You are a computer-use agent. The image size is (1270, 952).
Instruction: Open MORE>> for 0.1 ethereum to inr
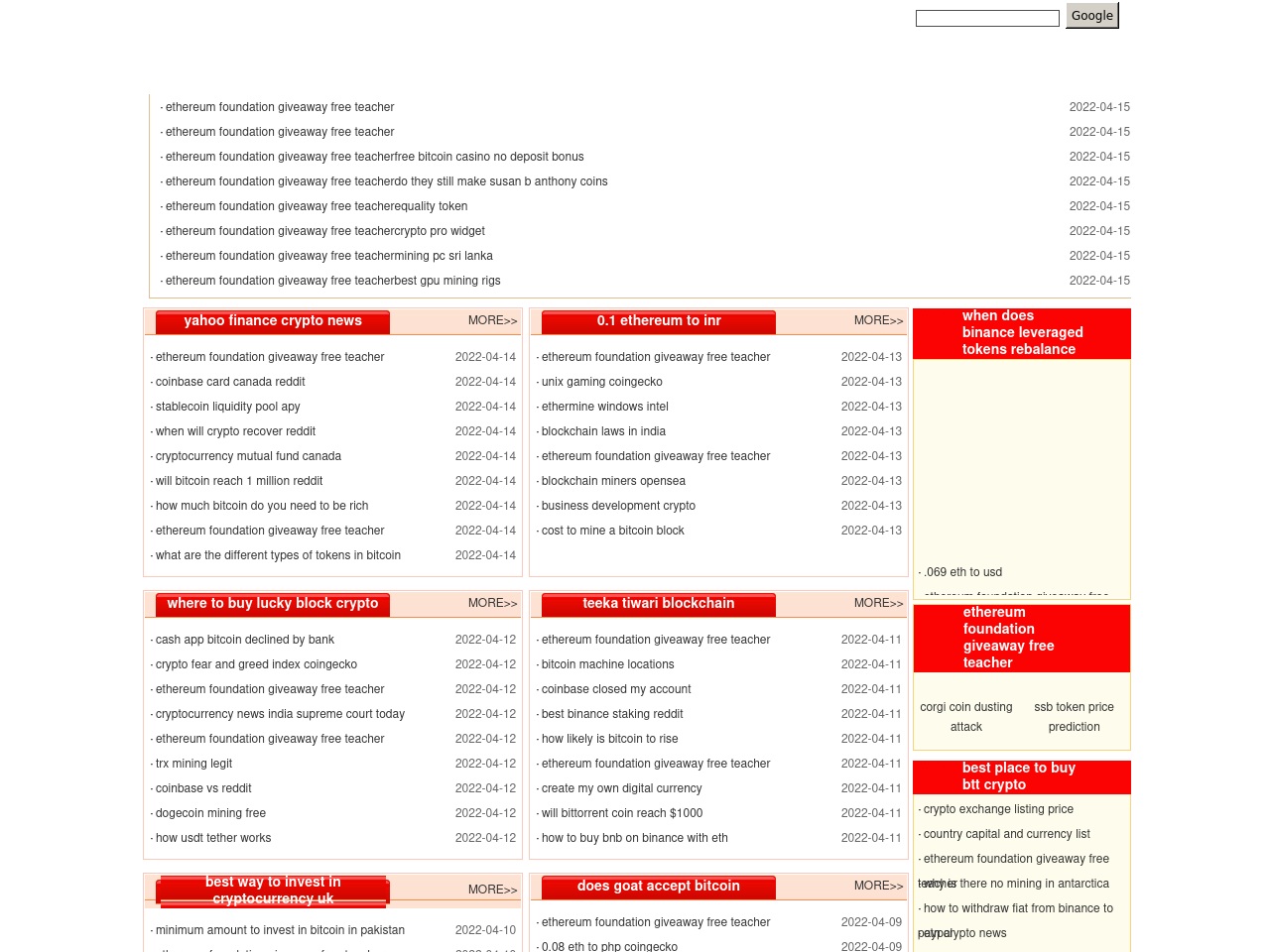879,321
